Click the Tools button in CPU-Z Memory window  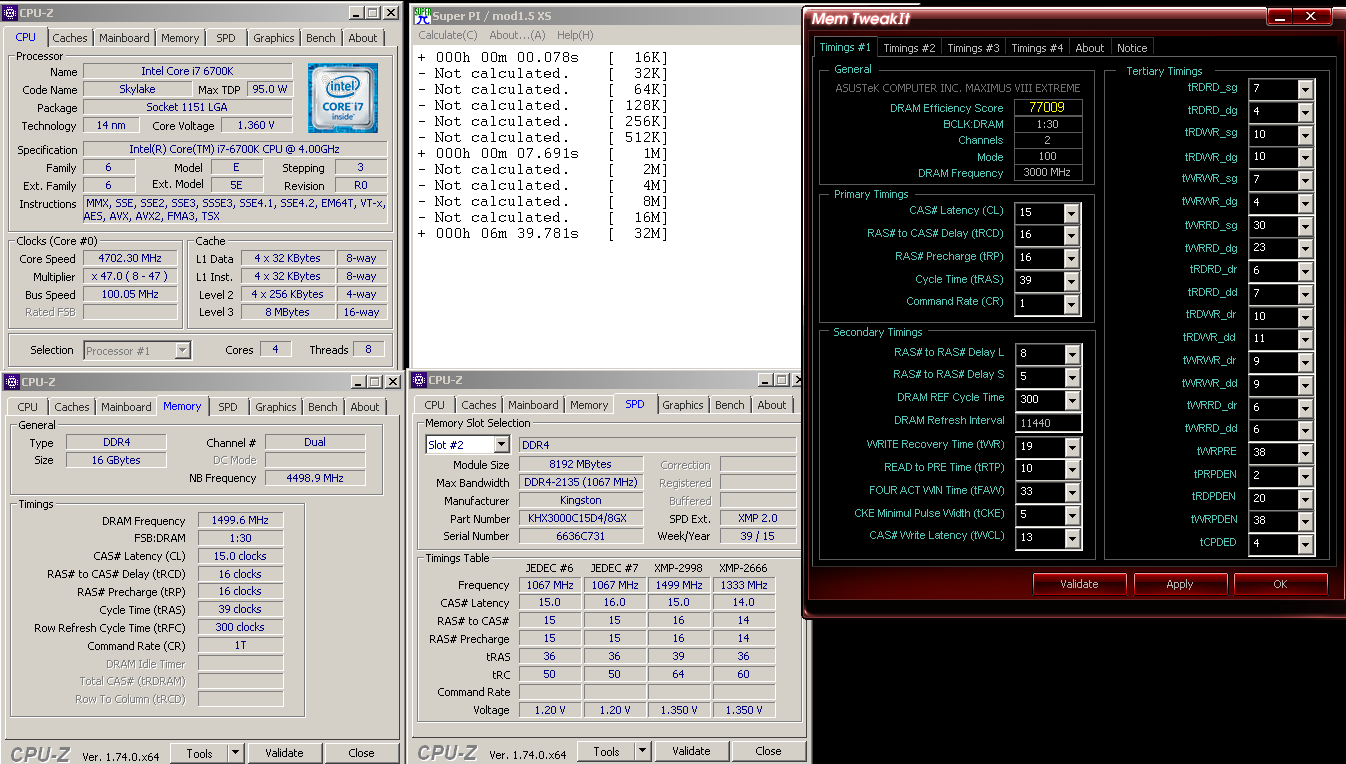click(x=199, y=753)
